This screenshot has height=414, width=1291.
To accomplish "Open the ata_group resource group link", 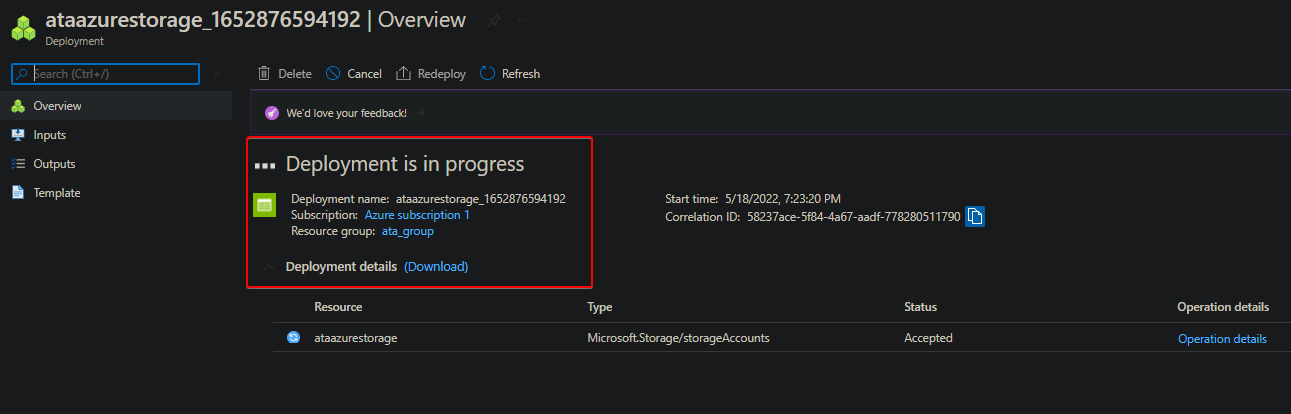I will tap(408, 231).
